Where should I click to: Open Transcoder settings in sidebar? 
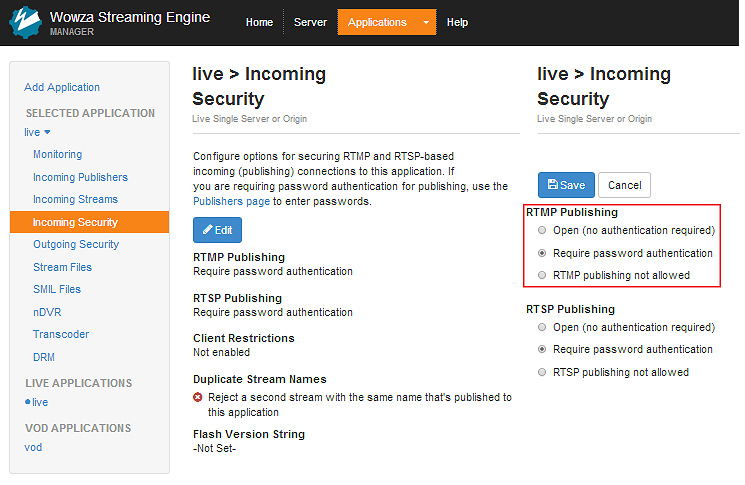point(61,334)
